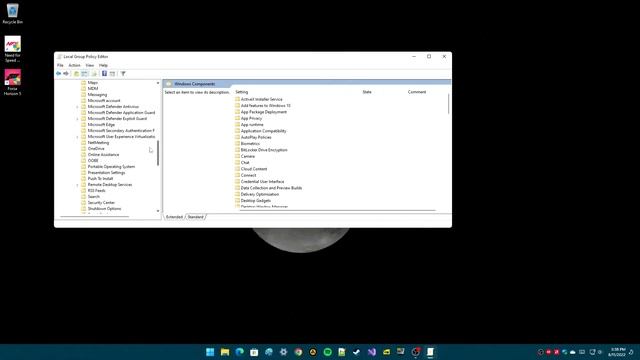The height and width of the screenshot is (360, 640).
Task: Select RSS Feeds in the tree
Action: [x=96, y=191]
